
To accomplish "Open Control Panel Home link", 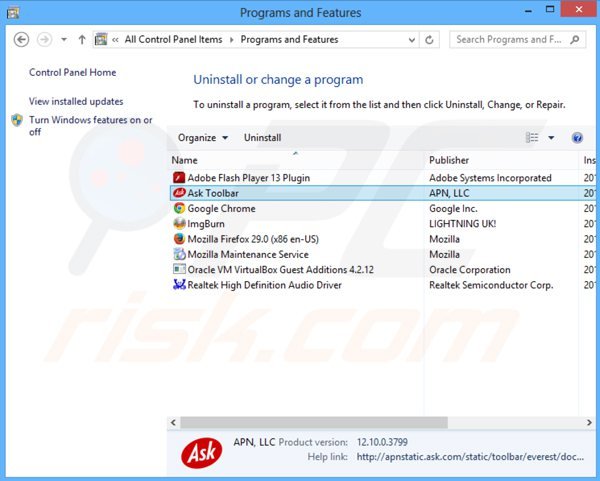I will [73, 72].
